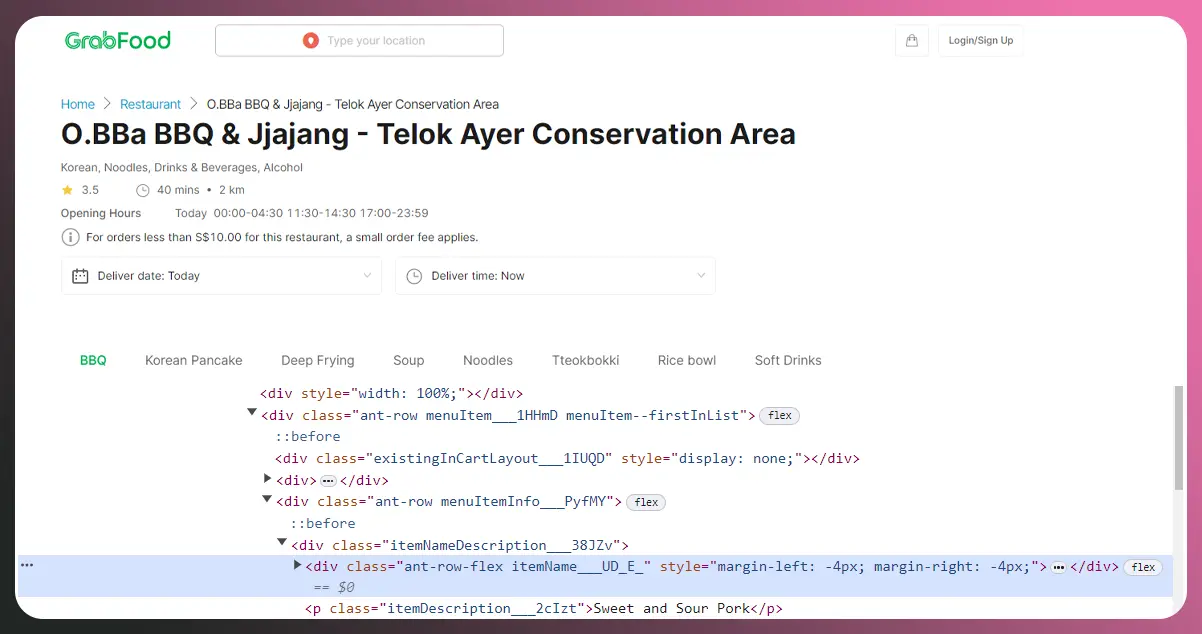Click the Login/Sign Up button
The width and height of the screenshot is (1202, 634).
[980, 41]
